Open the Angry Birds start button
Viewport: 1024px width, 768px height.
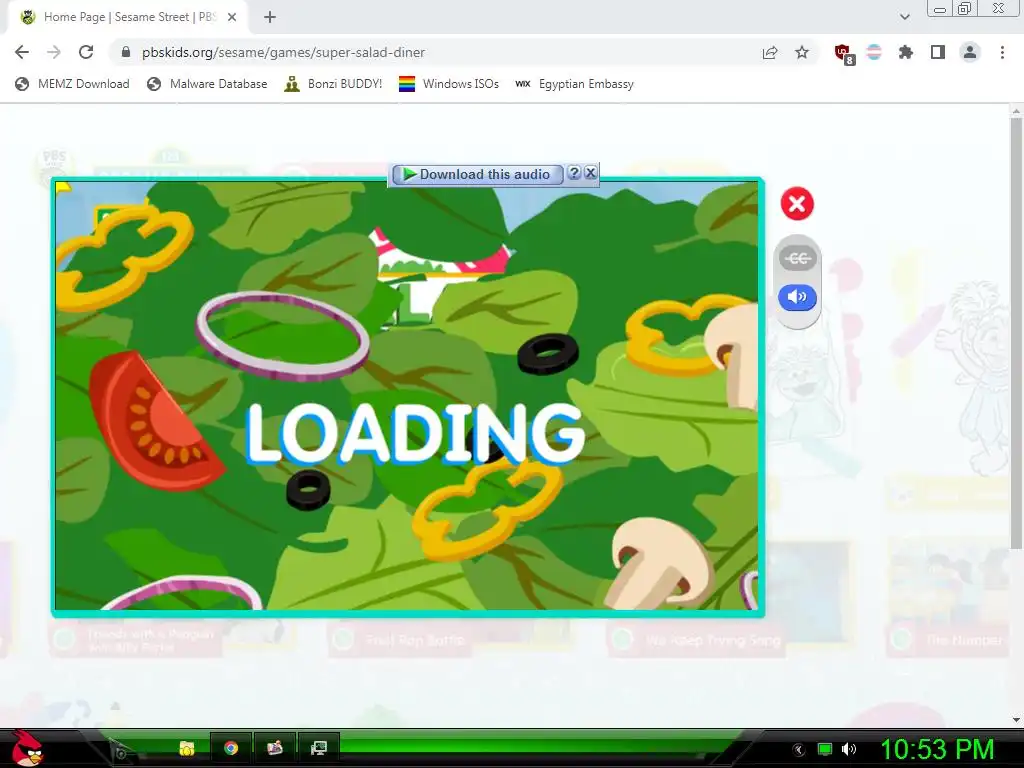[x=27, y=748]
